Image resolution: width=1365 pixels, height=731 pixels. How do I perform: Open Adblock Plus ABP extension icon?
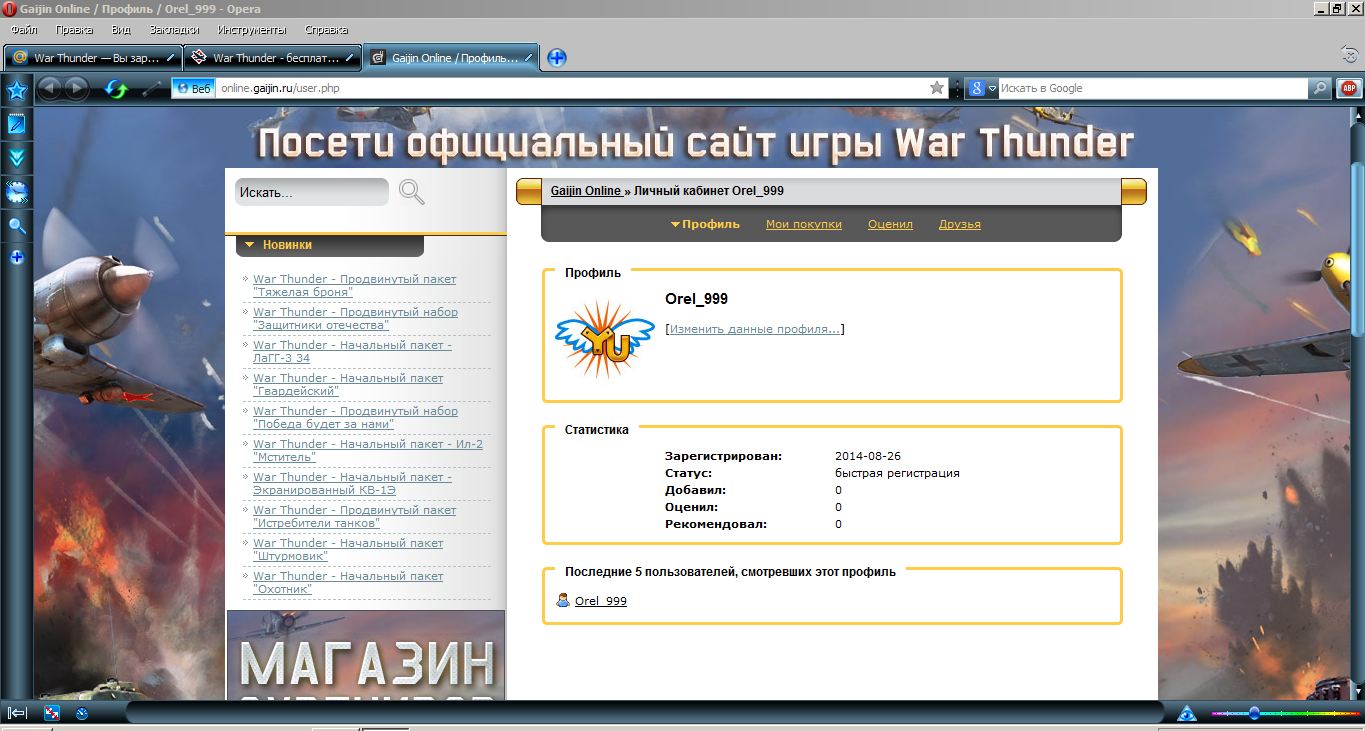tap(1348, 88)
